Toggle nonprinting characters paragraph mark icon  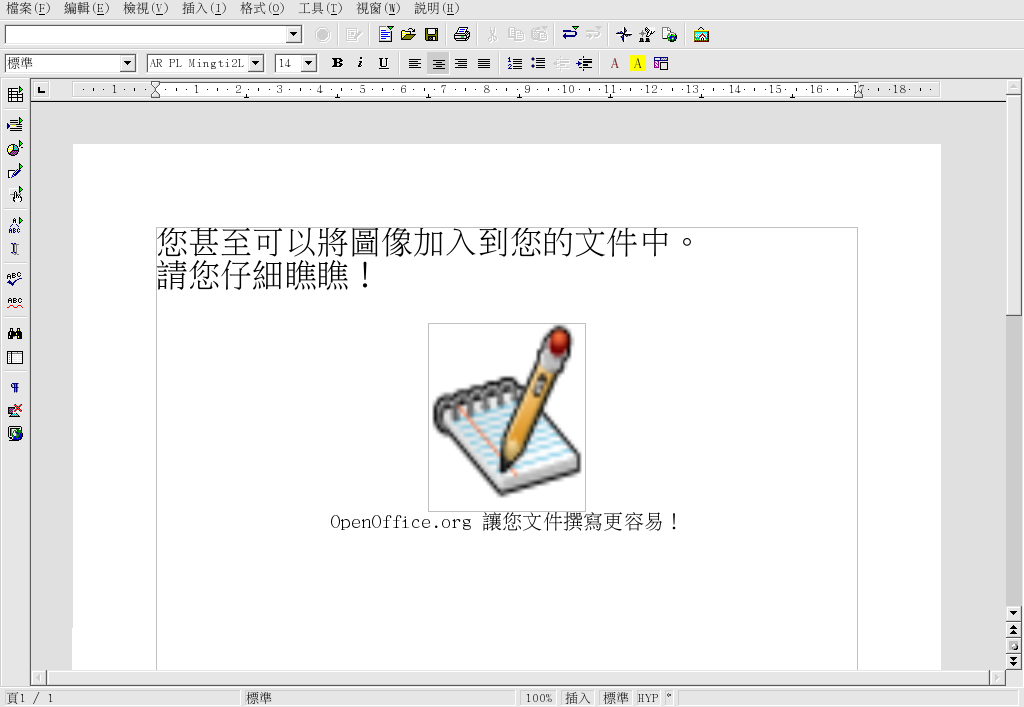tap(15, 387)
